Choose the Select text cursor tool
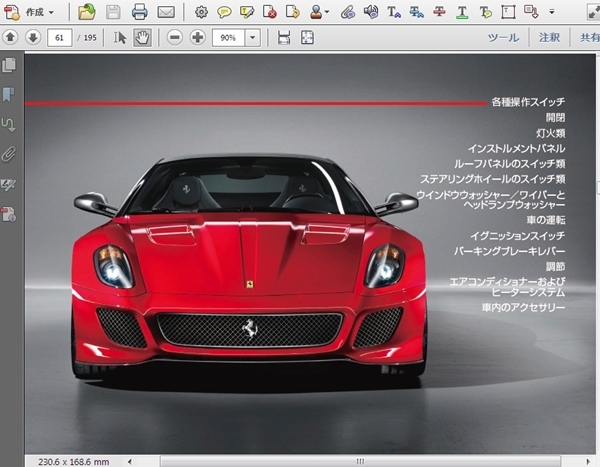 pyautogui.click(x=119, y=38)
